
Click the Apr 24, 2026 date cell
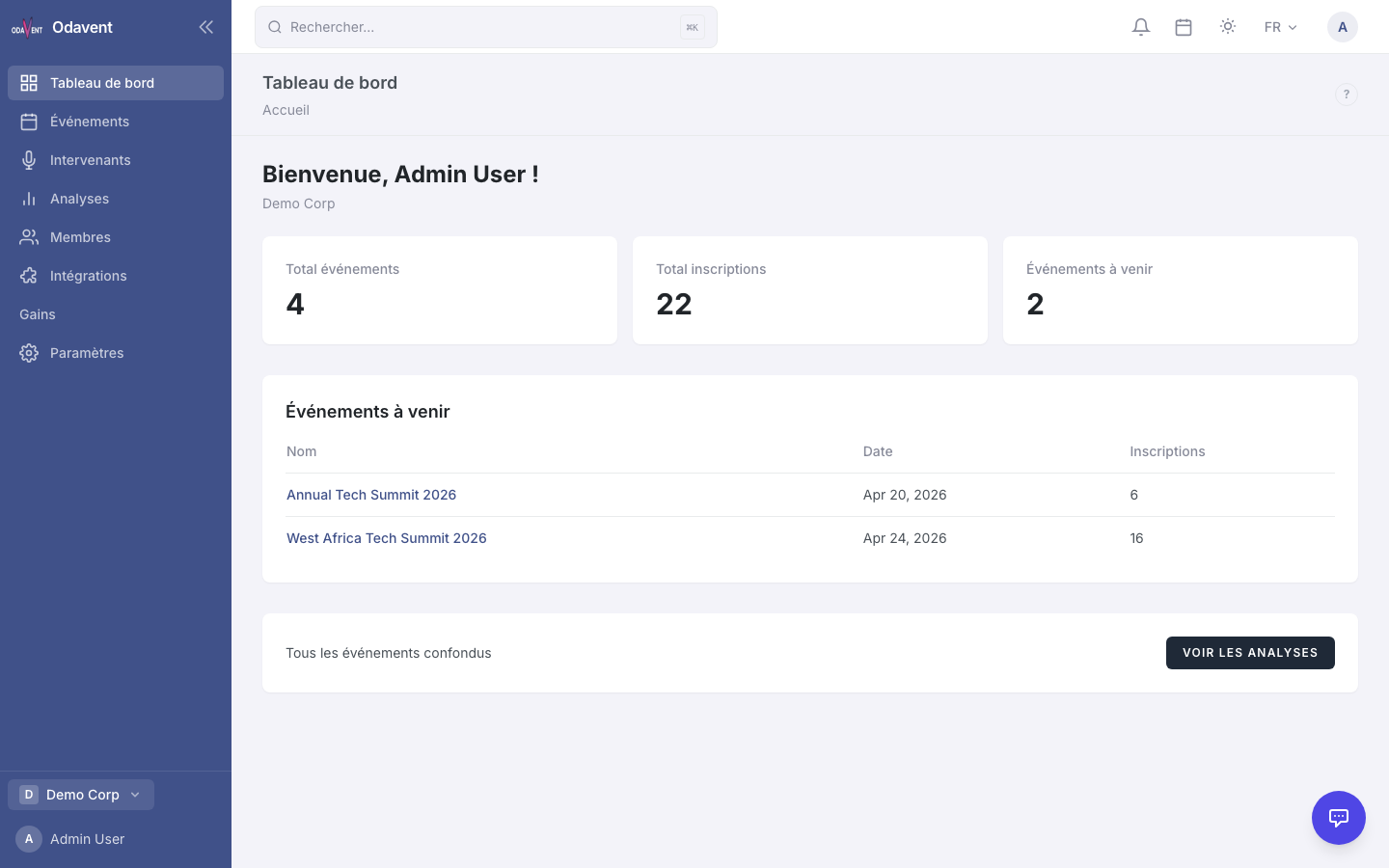coord(905,538)
